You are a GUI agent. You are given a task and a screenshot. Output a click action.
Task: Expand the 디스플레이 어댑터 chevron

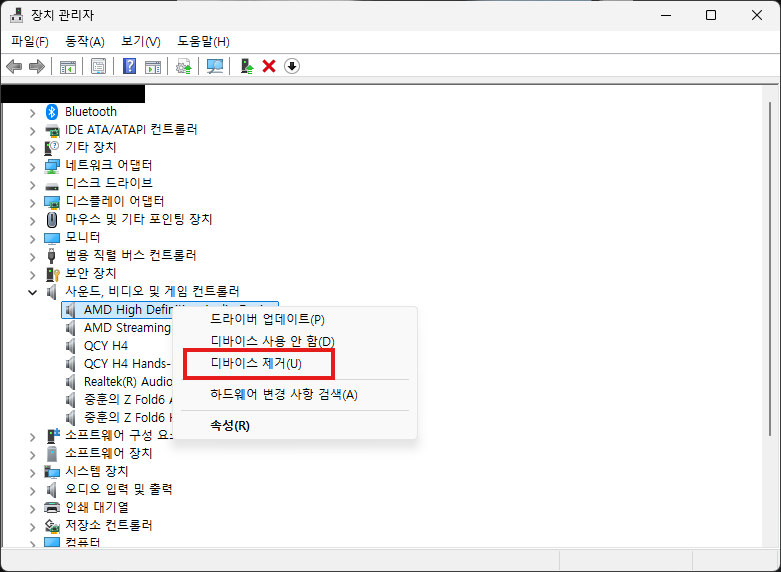pyautogui.click(x=32, y=203)
